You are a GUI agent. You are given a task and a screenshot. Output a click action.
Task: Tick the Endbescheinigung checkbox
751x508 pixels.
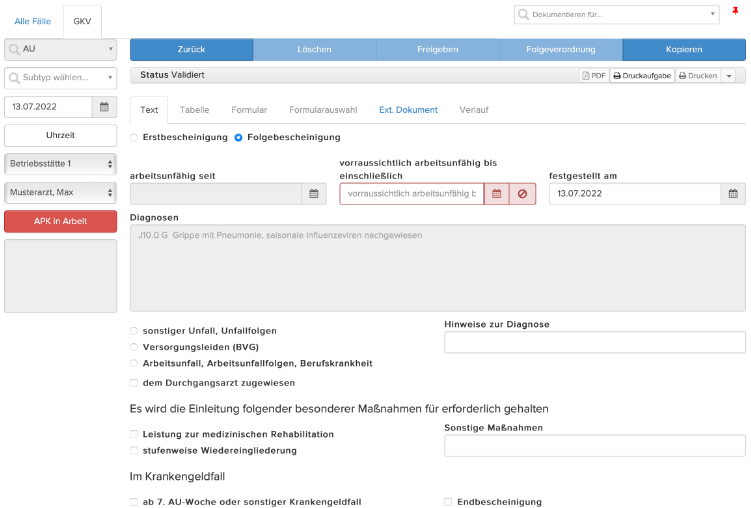(x=448, y=502)
